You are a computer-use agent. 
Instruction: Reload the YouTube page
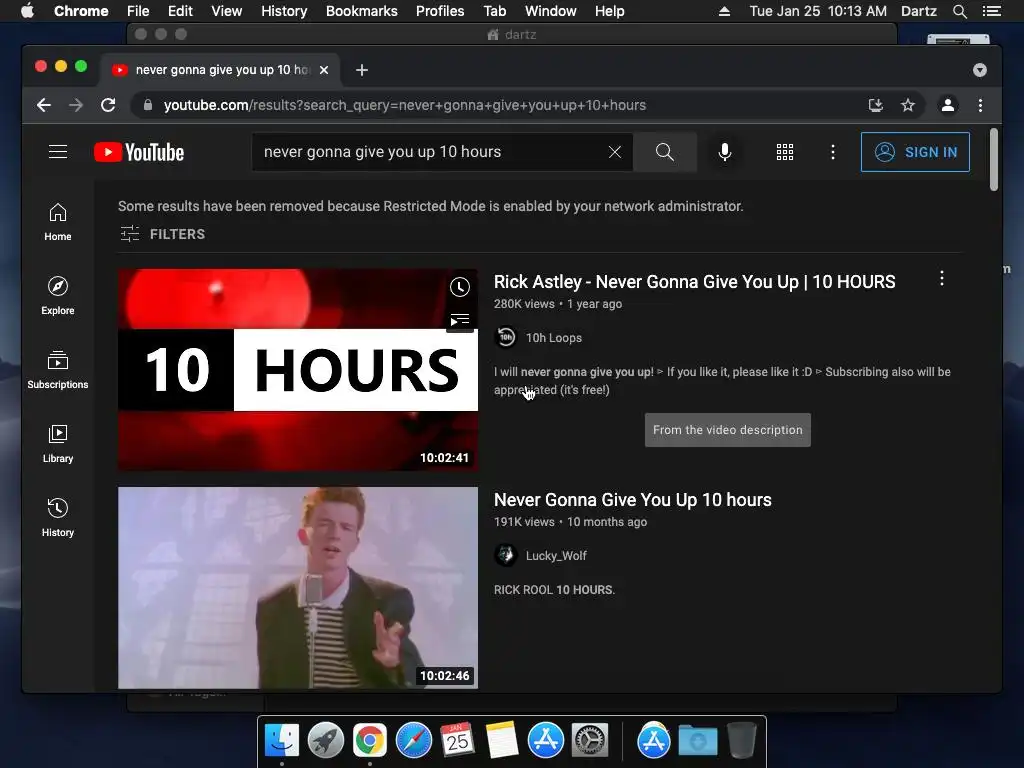pos(108,105)
